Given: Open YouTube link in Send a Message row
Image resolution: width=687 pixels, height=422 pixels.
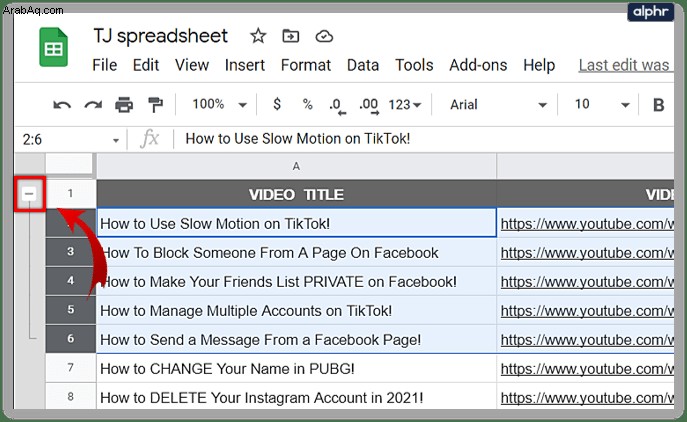Looking at the screenshot, I should 587,340.
